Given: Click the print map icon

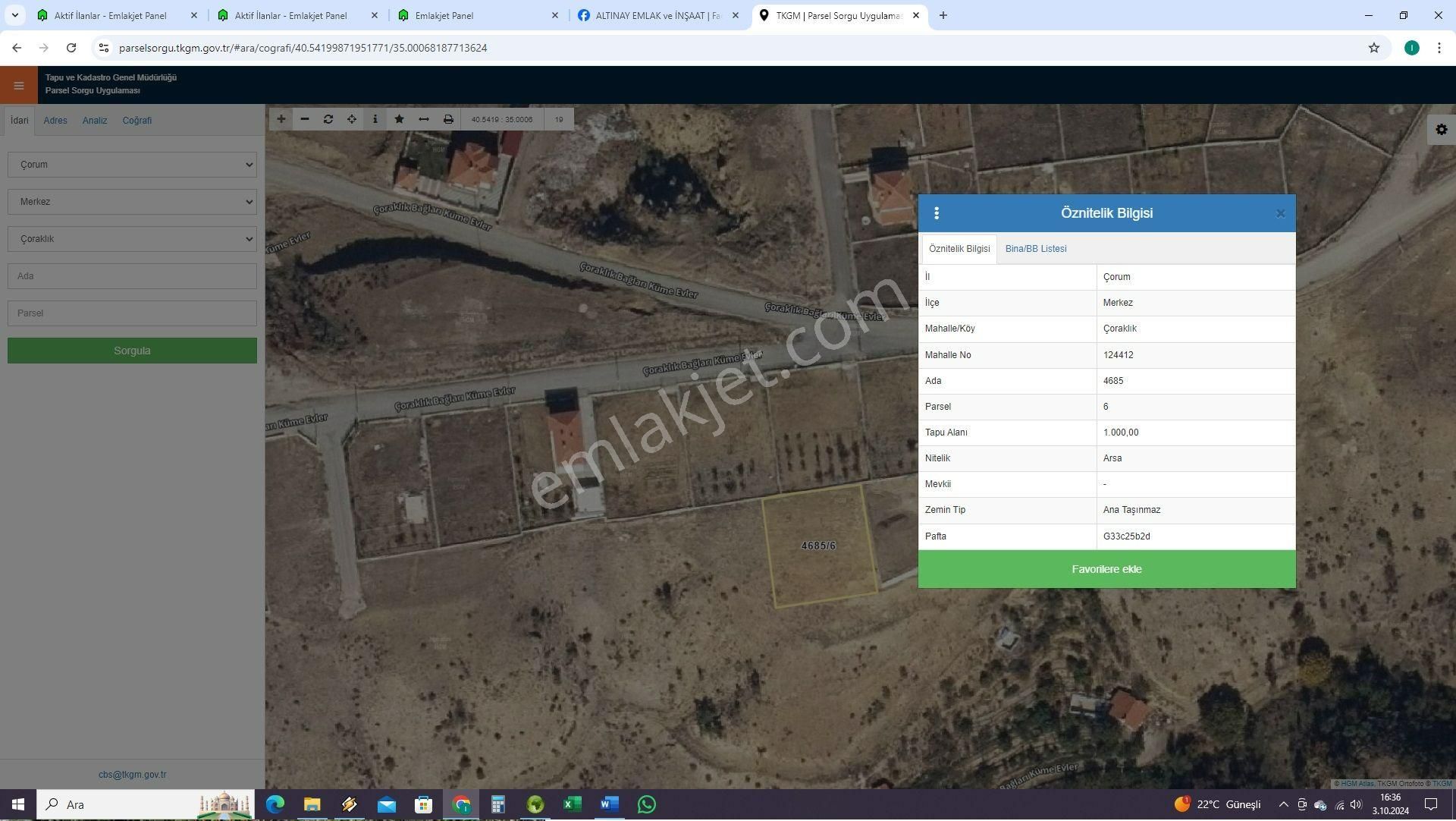Looking at the screenshot, I should (x=448, y=119).
